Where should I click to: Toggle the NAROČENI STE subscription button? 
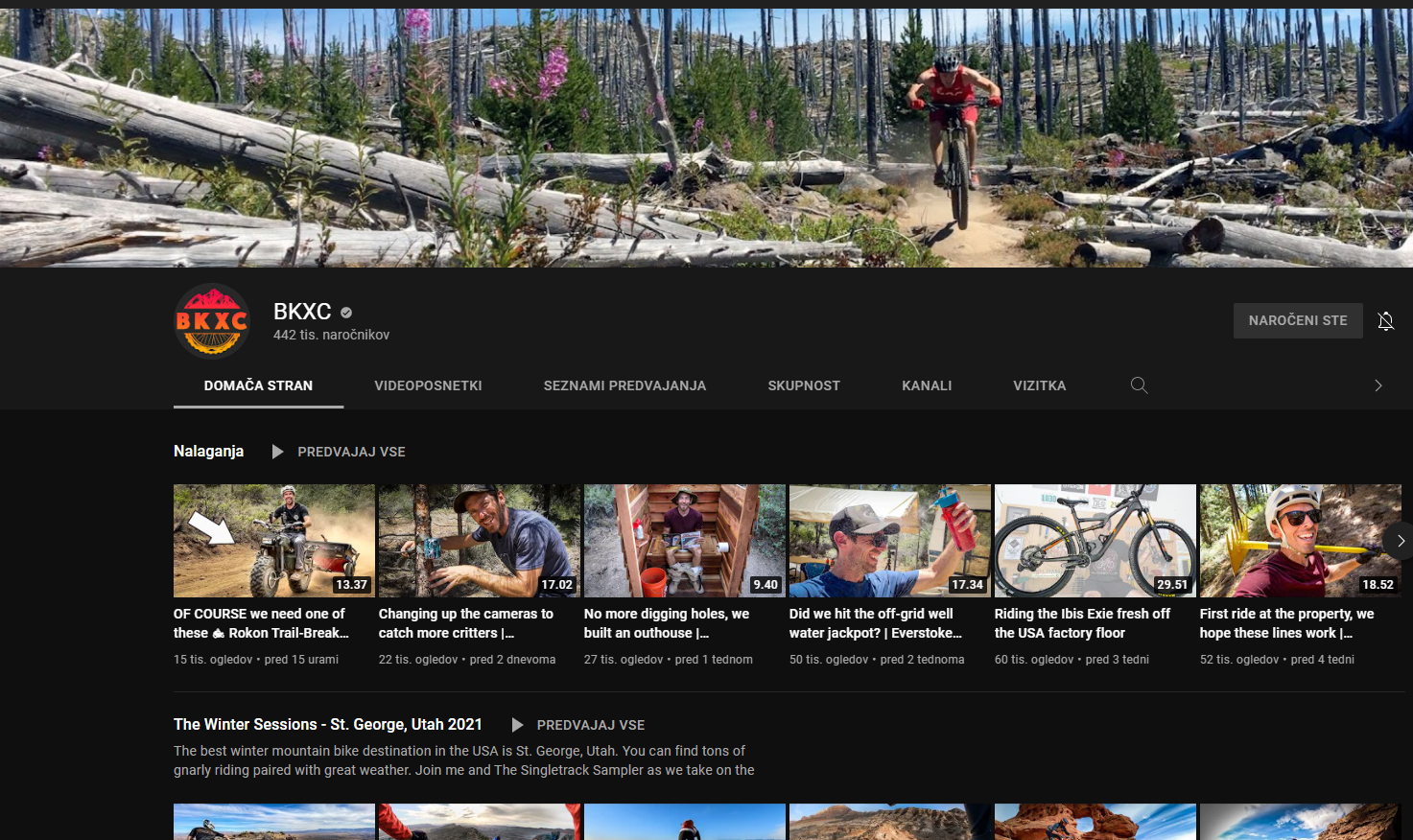click(1298, 320)
